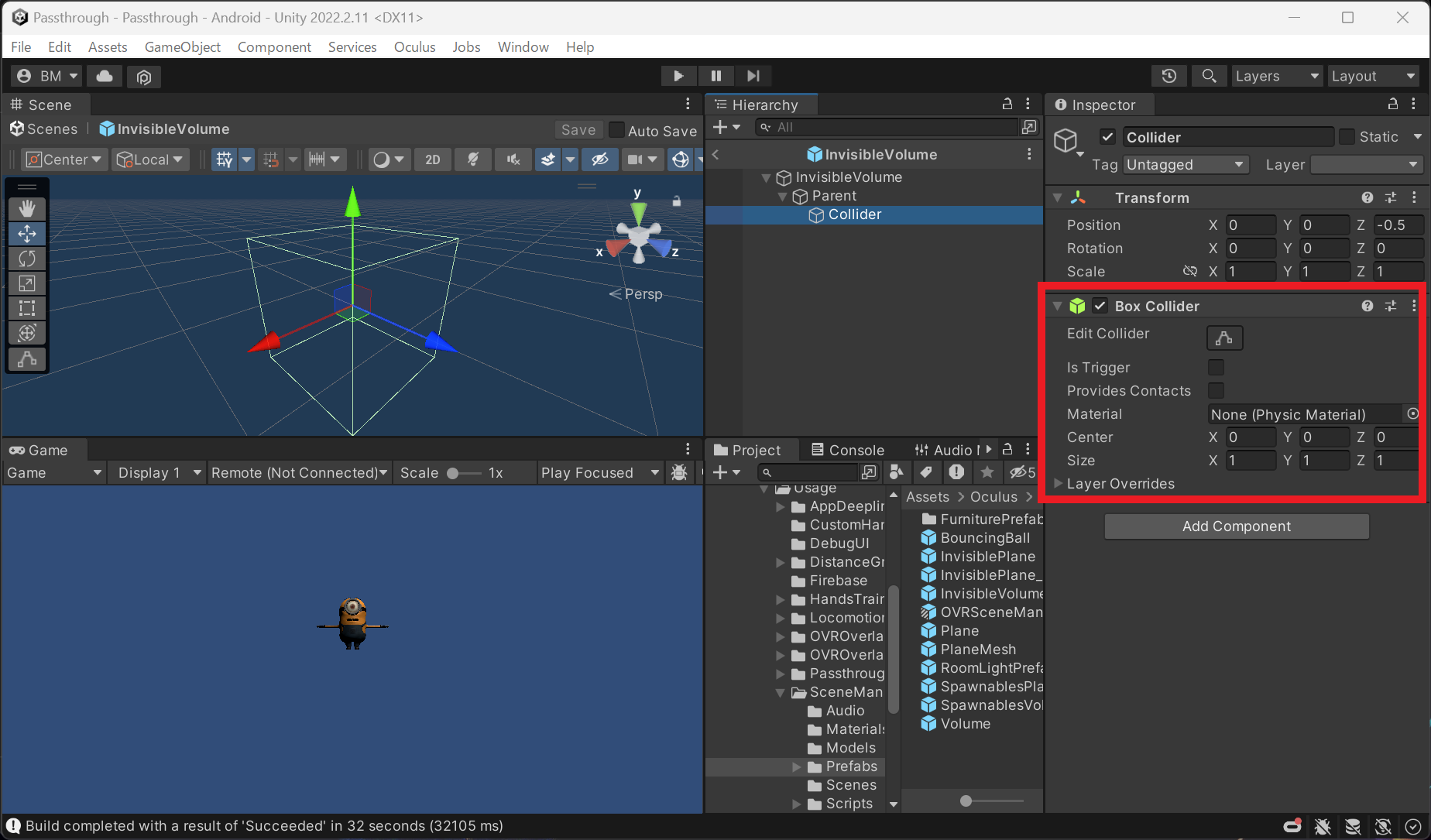
Task: Open the Edit Collider mode on Box Collider
Action: pyautogui.click(x=1223, y=338)
